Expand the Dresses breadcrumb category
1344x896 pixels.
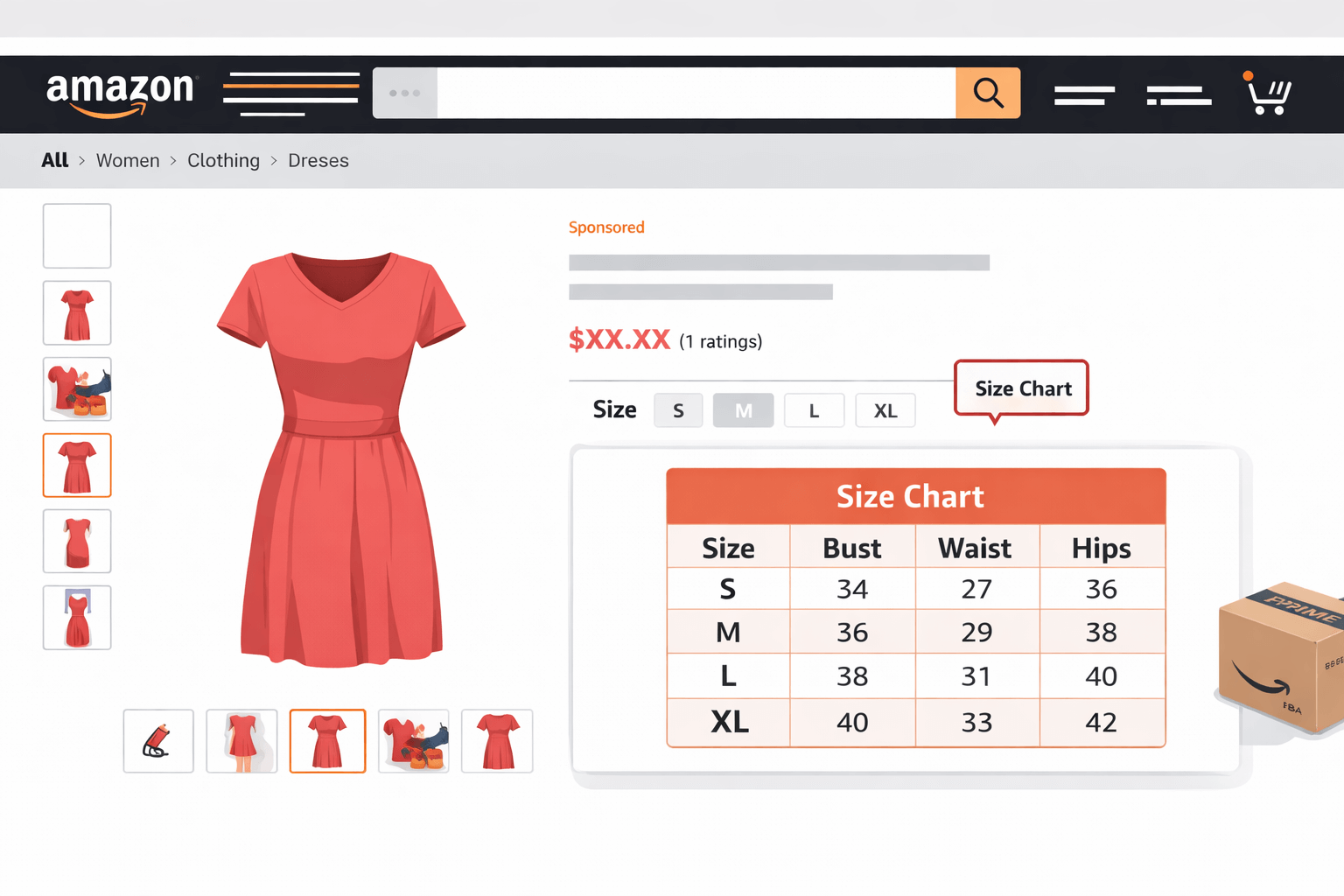[318, 160]
